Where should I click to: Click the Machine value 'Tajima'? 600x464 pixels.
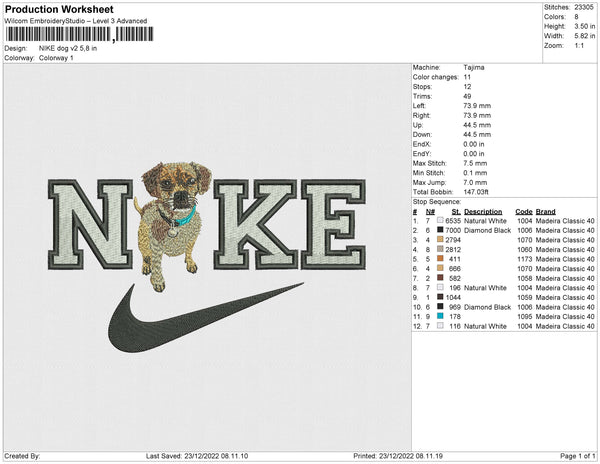tap(474, 67)
